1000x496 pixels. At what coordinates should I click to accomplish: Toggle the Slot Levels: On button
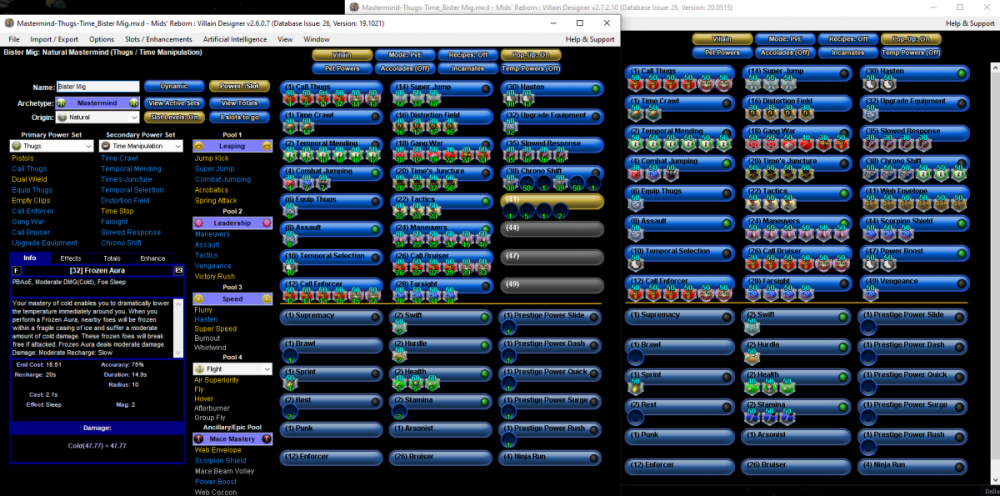pyautogui.click(x=174, y=117)
